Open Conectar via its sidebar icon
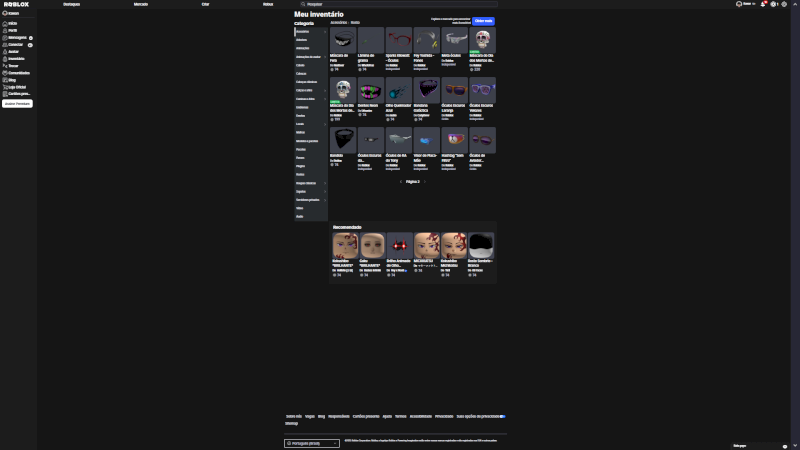 (x=5, y=45)
